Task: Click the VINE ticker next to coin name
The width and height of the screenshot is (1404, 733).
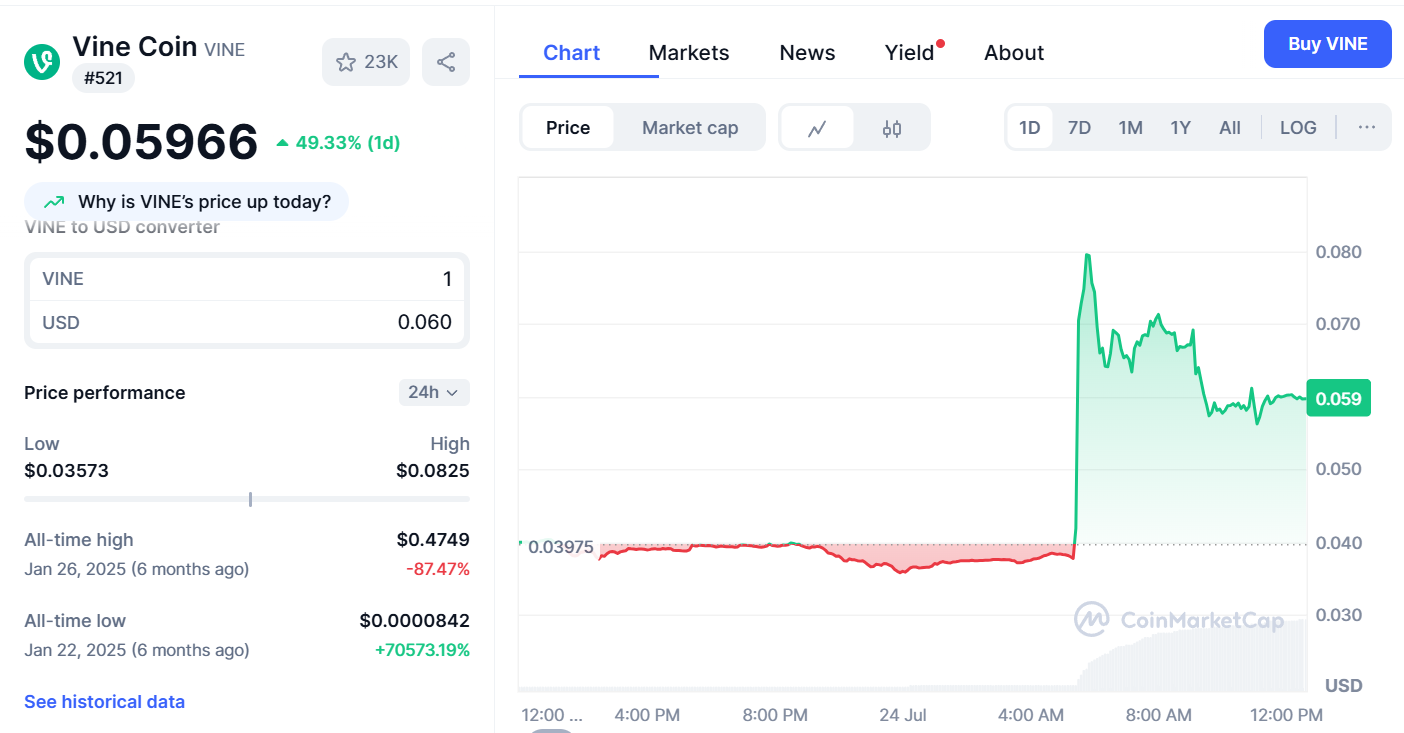Action: pos(224,49)
